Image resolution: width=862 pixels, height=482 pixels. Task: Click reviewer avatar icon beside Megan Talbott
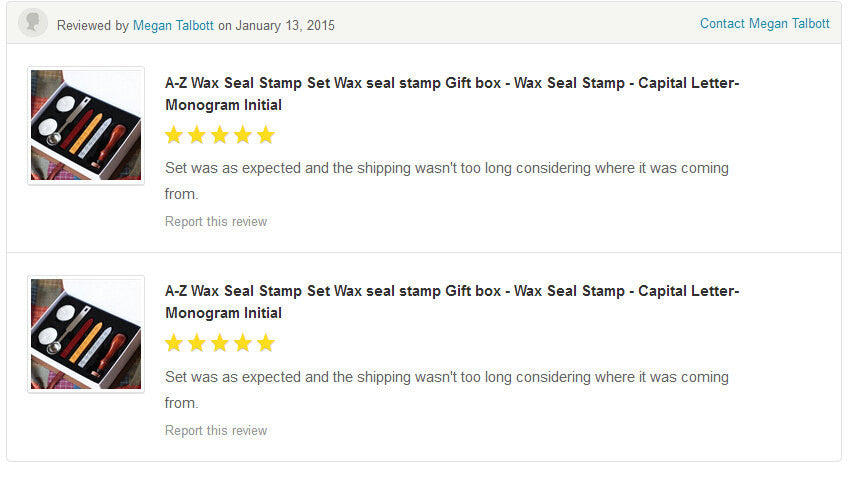[32, 23]
